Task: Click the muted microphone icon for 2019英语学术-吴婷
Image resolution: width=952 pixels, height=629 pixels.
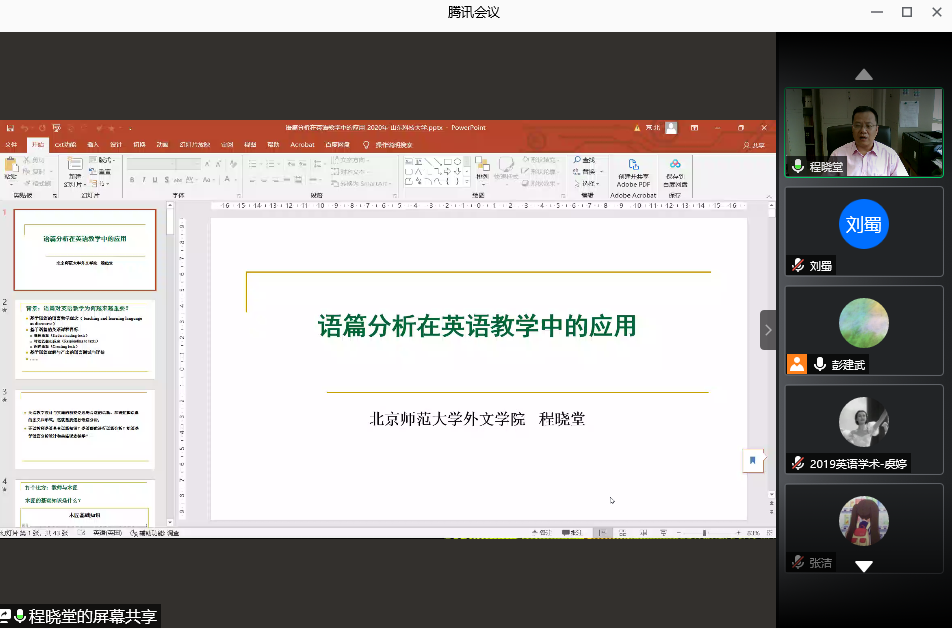Action: pyautogui.click(x=798, y=463)
